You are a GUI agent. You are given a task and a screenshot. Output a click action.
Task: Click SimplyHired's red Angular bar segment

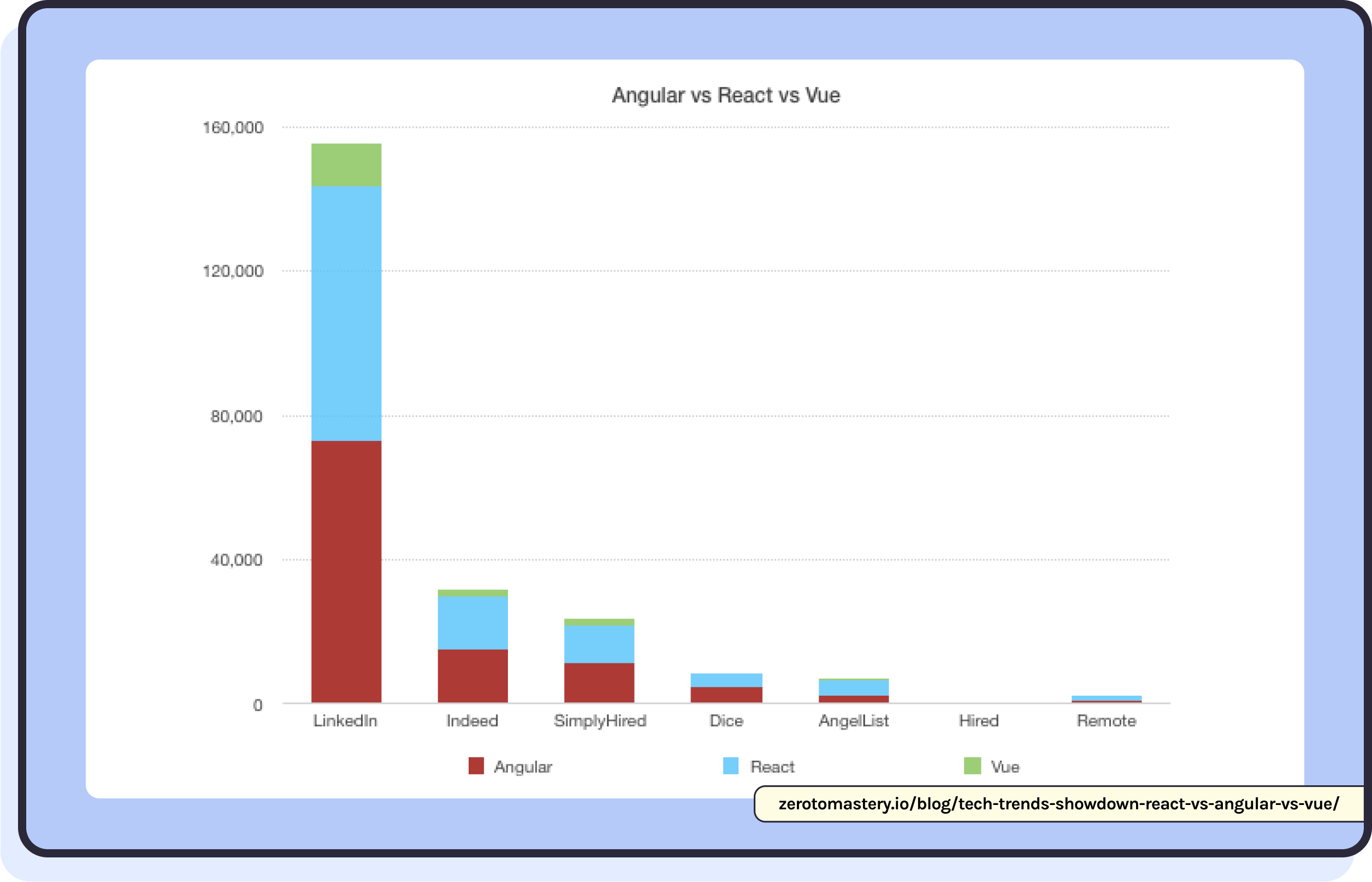tap(599, 683)
